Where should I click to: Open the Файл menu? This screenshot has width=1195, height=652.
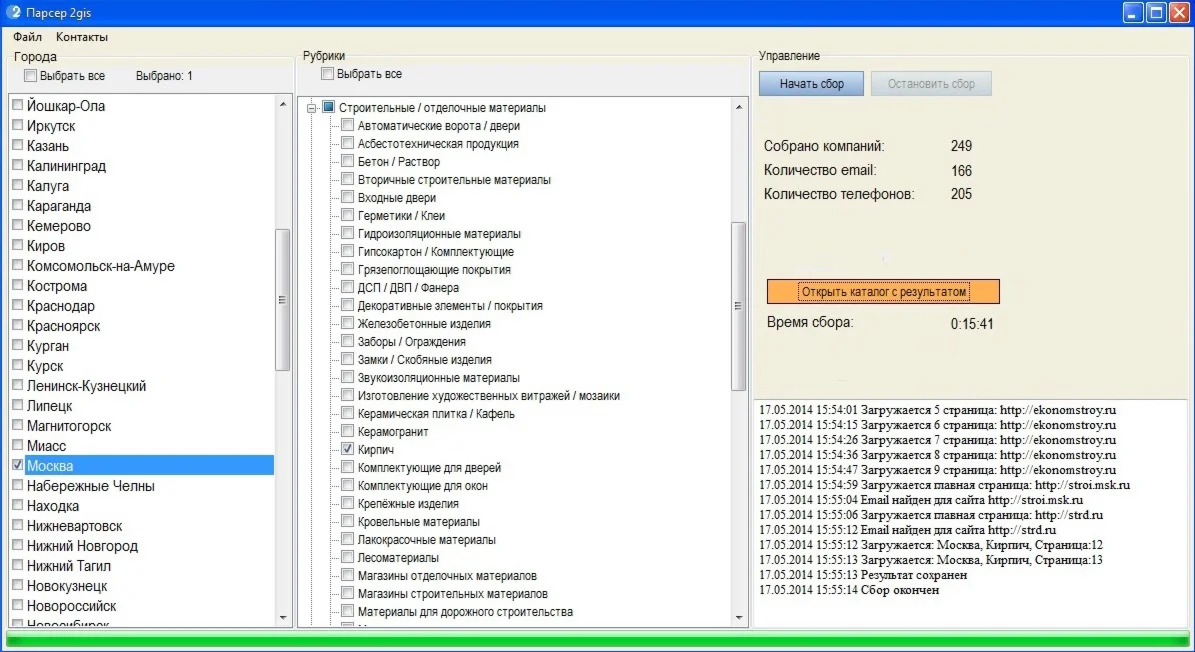click(27, 37)
